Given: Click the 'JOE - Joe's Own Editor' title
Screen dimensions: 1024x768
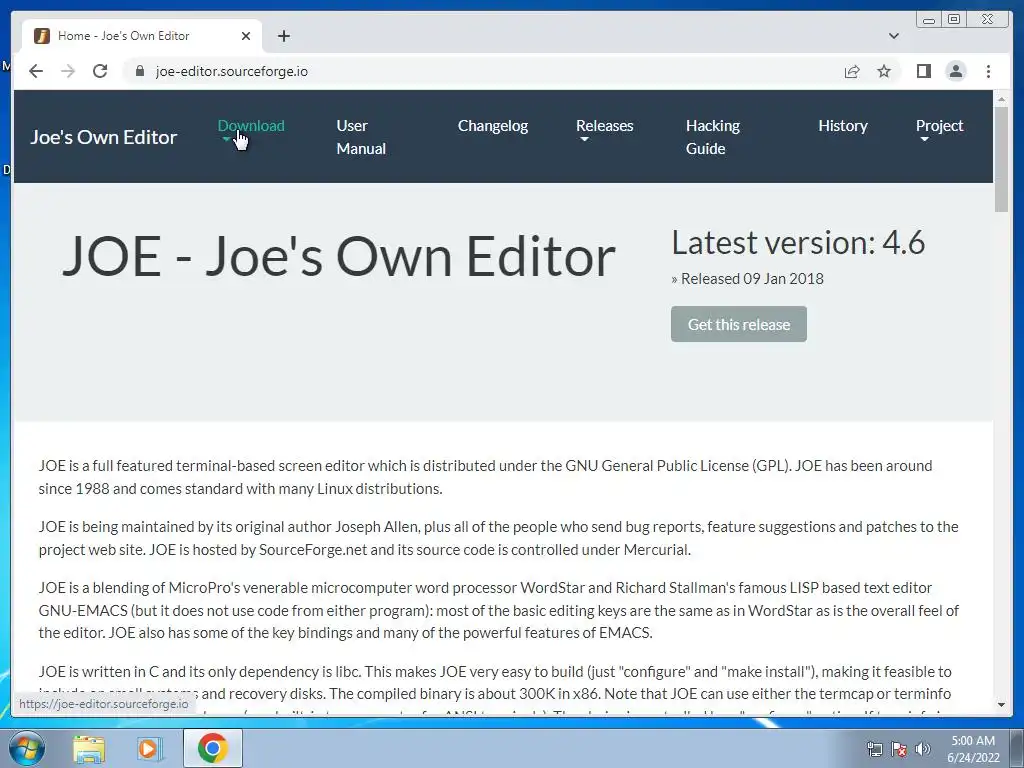Looking at the screenshot, I should [338, 257].
